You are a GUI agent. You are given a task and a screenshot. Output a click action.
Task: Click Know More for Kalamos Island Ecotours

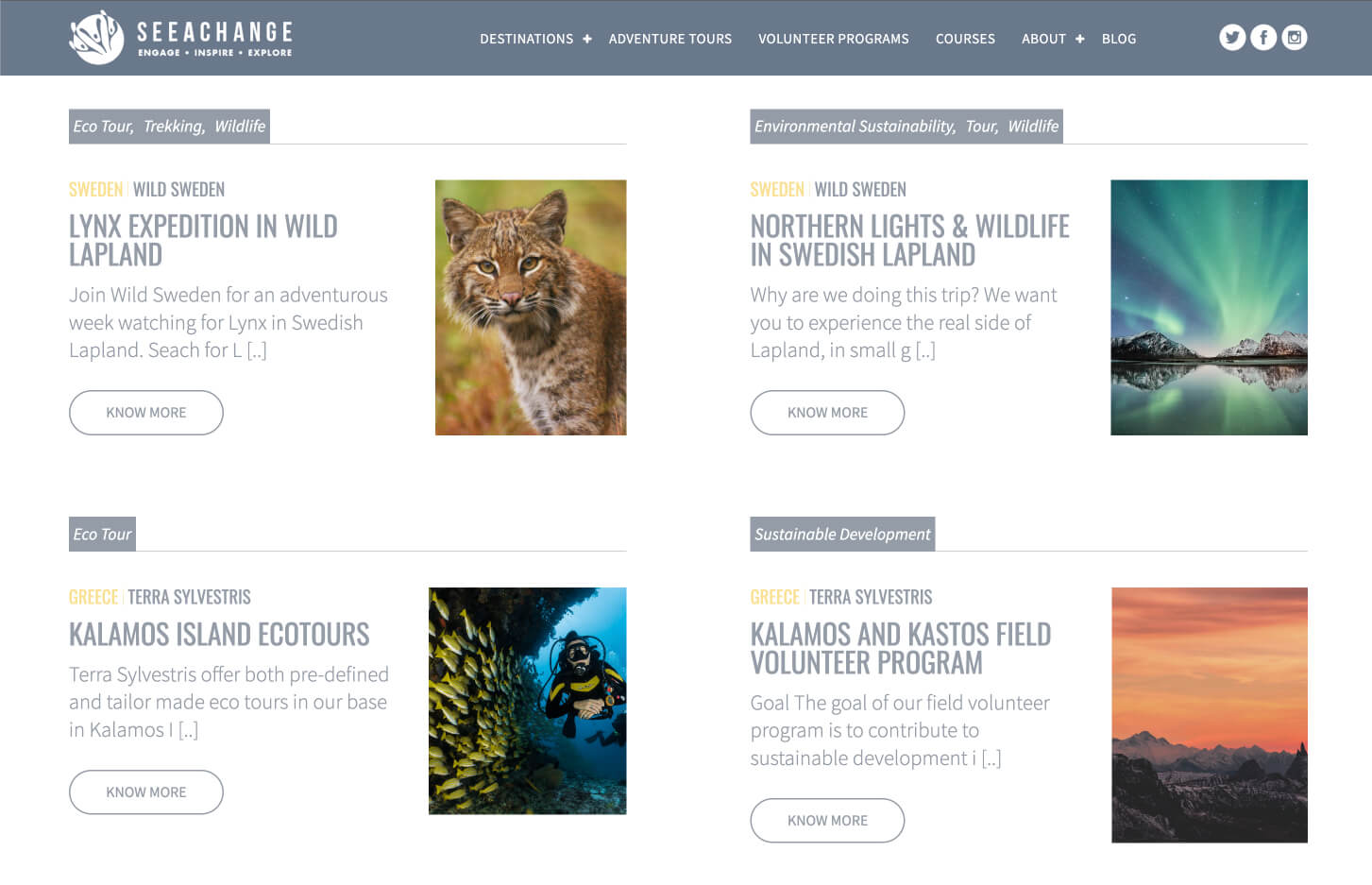pos(146,792)
